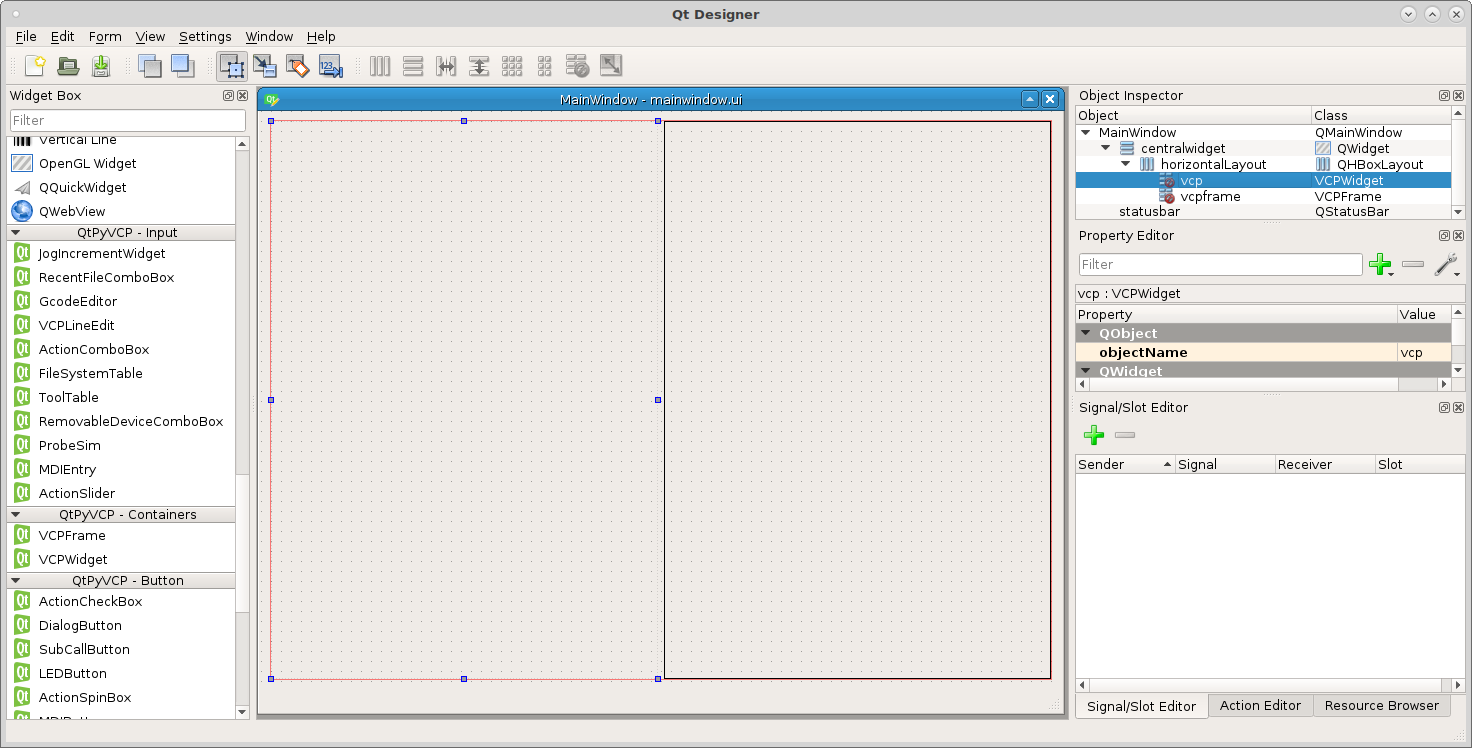Remove the selected signal/slot connection

pyautogui.click(x=1125, y=435)
